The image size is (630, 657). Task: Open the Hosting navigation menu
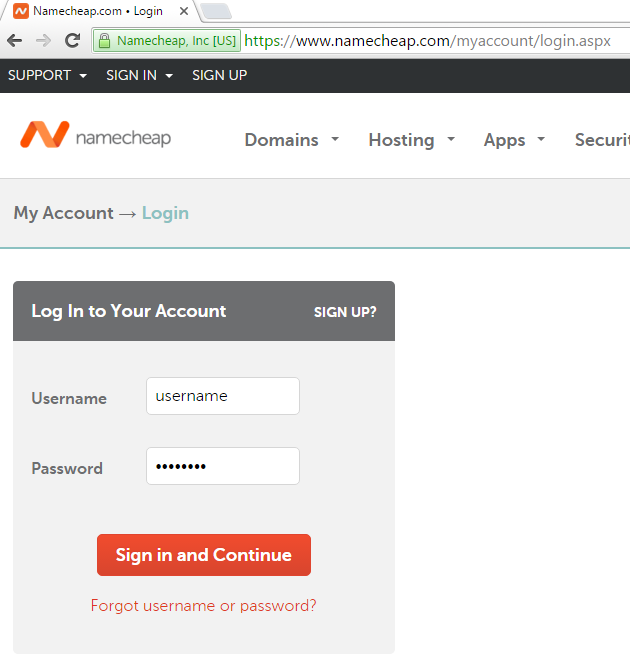pos(411,140)
